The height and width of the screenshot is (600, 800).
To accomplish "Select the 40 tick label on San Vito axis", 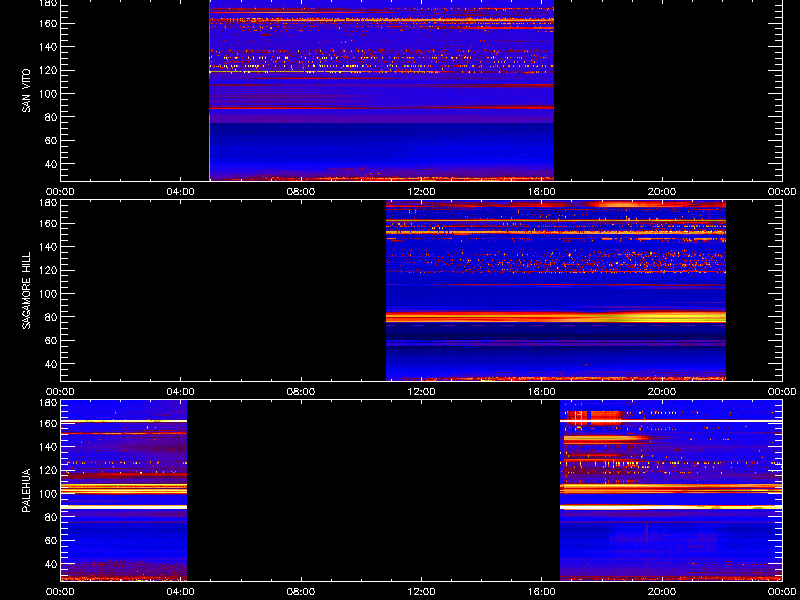I will 51,164.
